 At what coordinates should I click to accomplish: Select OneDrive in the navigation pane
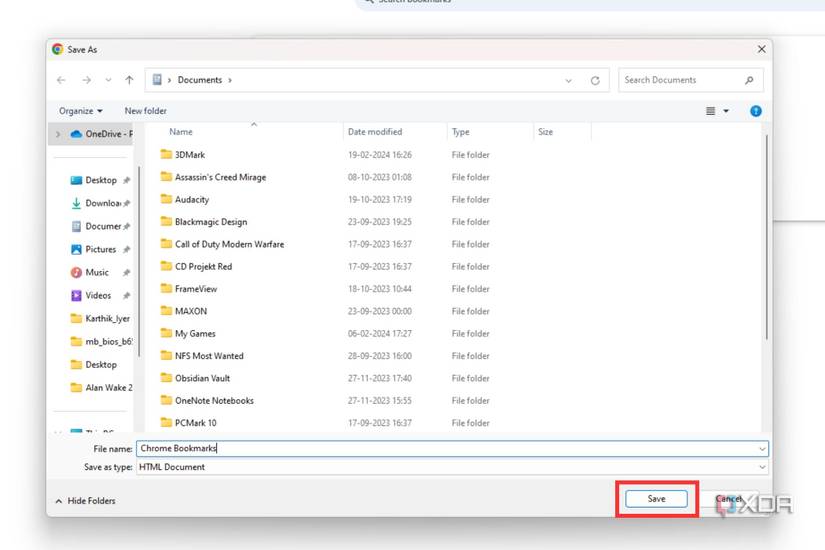pyautogui.click(x=102, y=134)
